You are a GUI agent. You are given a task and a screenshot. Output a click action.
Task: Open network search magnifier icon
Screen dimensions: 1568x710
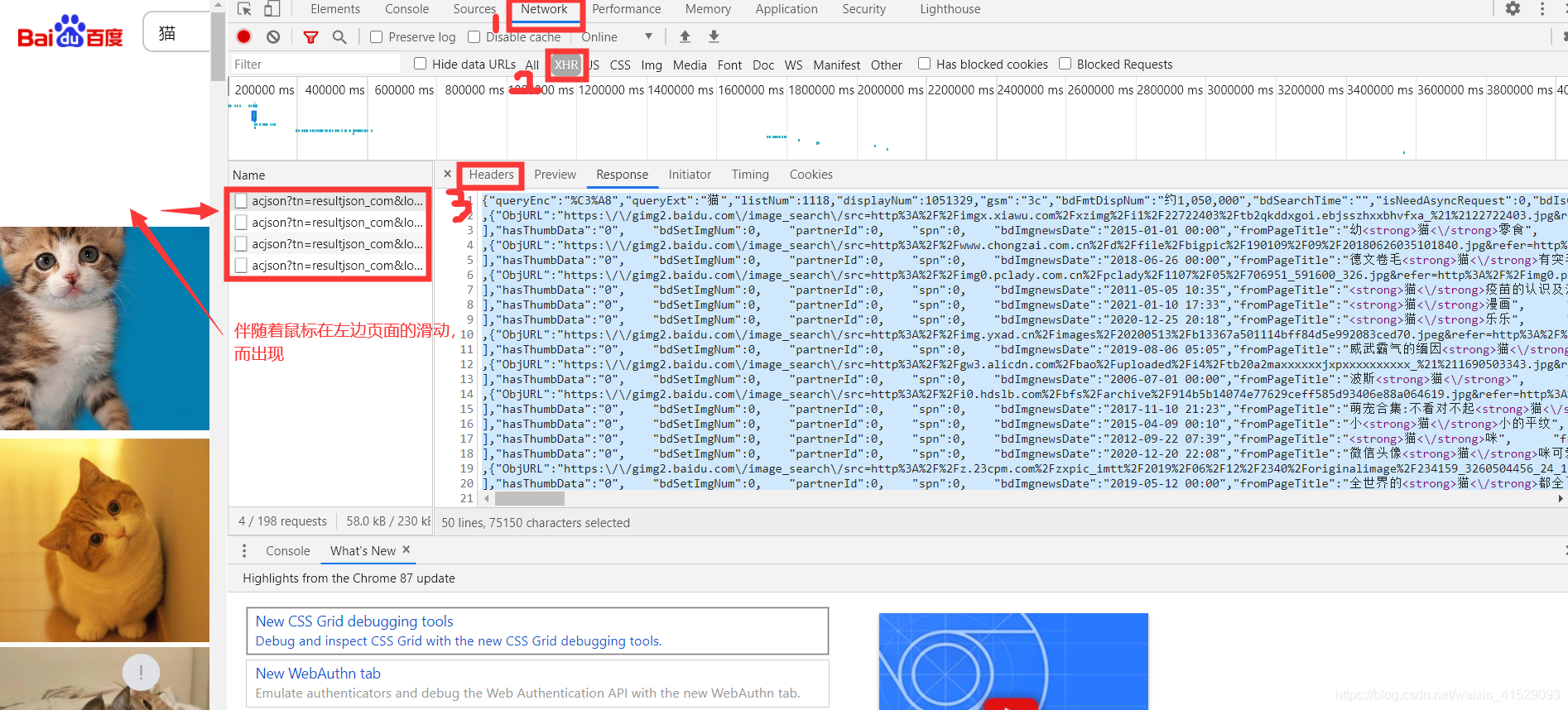(x=339, y=36)
